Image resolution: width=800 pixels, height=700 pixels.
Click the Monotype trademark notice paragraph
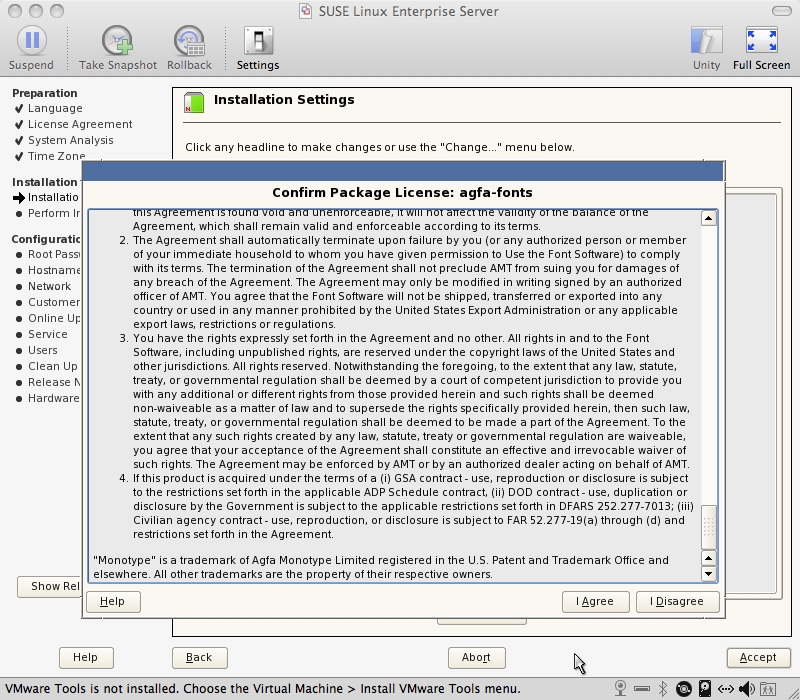click(x=381, y=567)
